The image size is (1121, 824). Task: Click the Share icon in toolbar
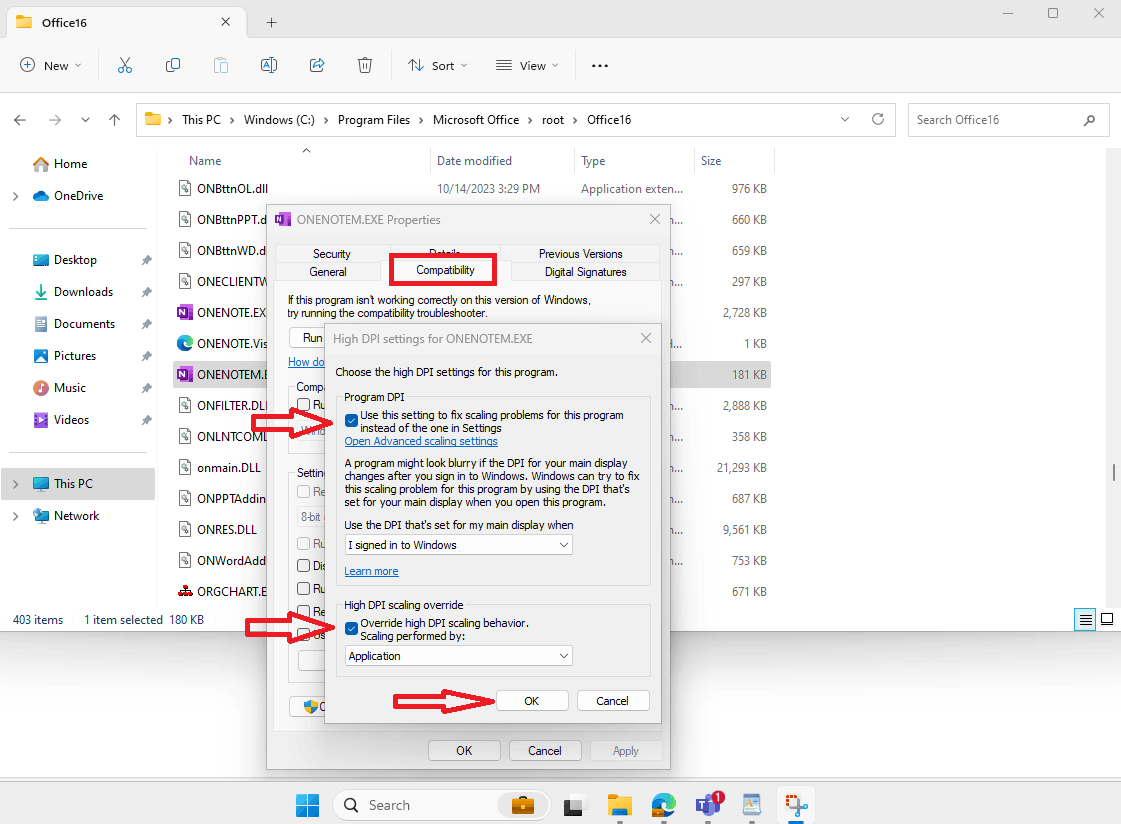pyautogui.click(x=317, y=66)
